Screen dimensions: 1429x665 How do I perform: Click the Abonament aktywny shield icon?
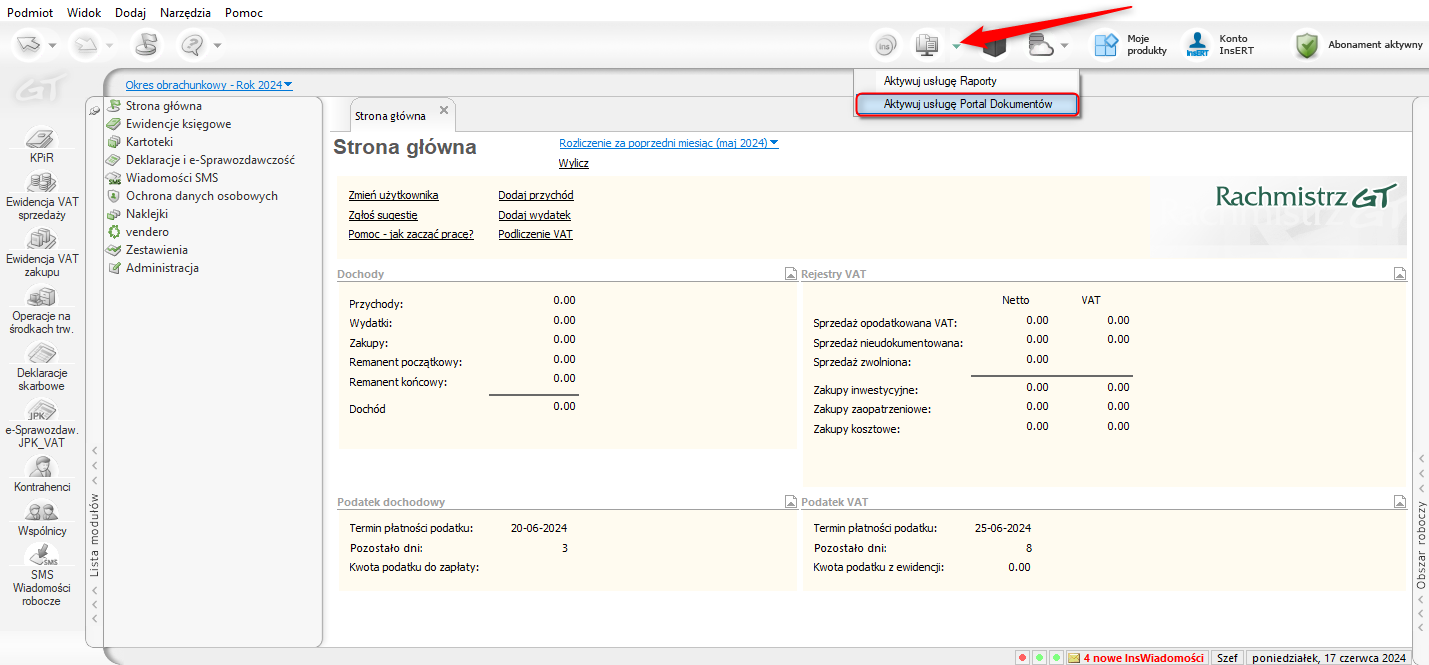coord(1307,45)
